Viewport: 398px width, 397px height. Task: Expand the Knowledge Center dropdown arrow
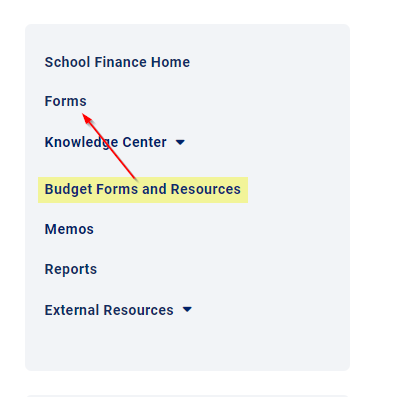tap(180, 142)
